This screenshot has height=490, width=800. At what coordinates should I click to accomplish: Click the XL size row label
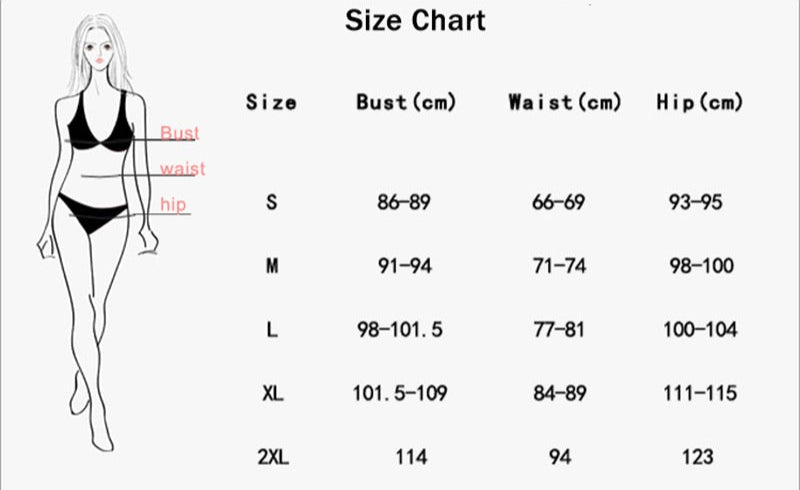click(271, 394)
